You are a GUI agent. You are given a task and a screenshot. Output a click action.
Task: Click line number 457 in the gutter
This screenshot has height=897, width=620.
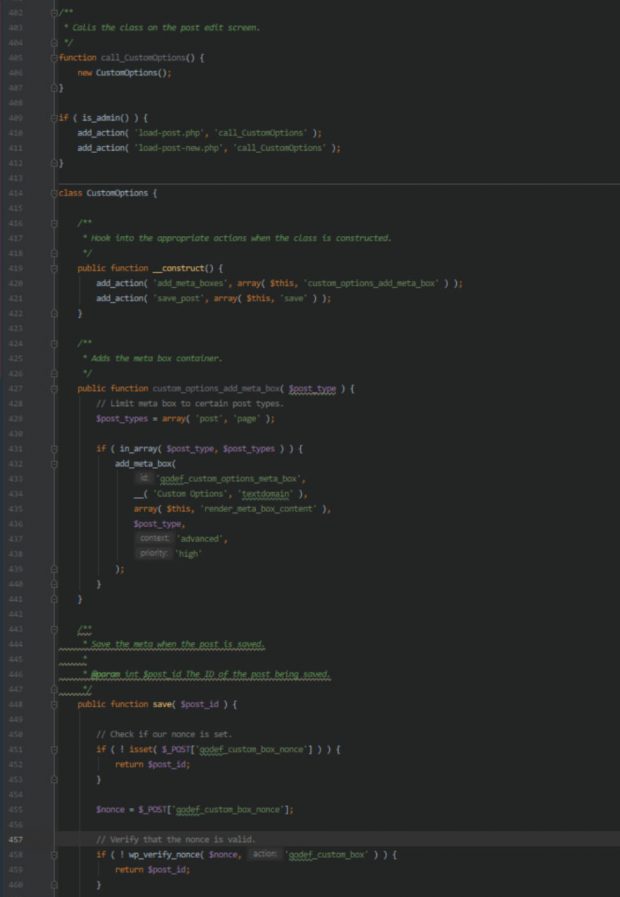pos(15,839)
